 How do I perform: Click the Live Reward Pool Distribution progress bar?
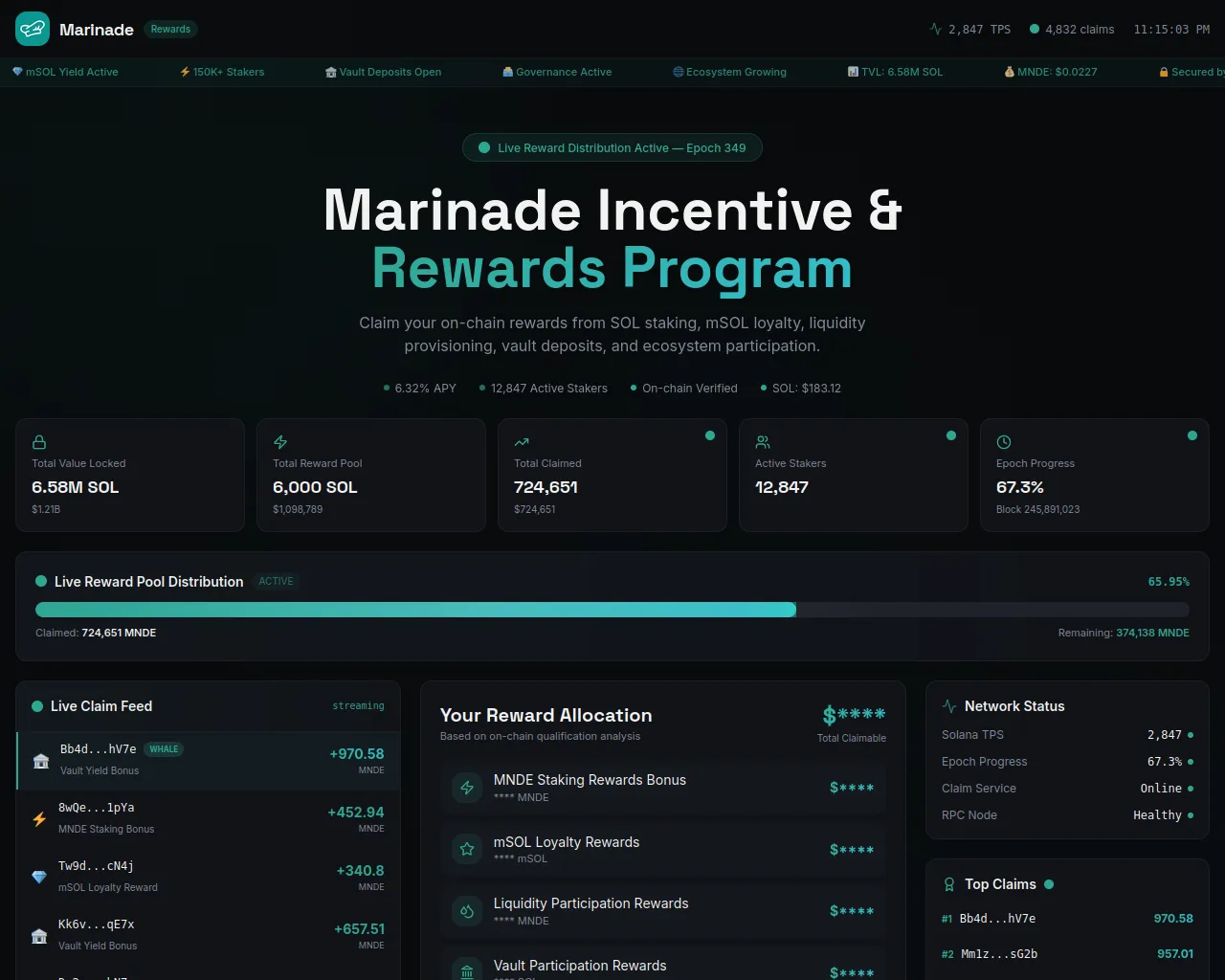[x=612, y=610]
